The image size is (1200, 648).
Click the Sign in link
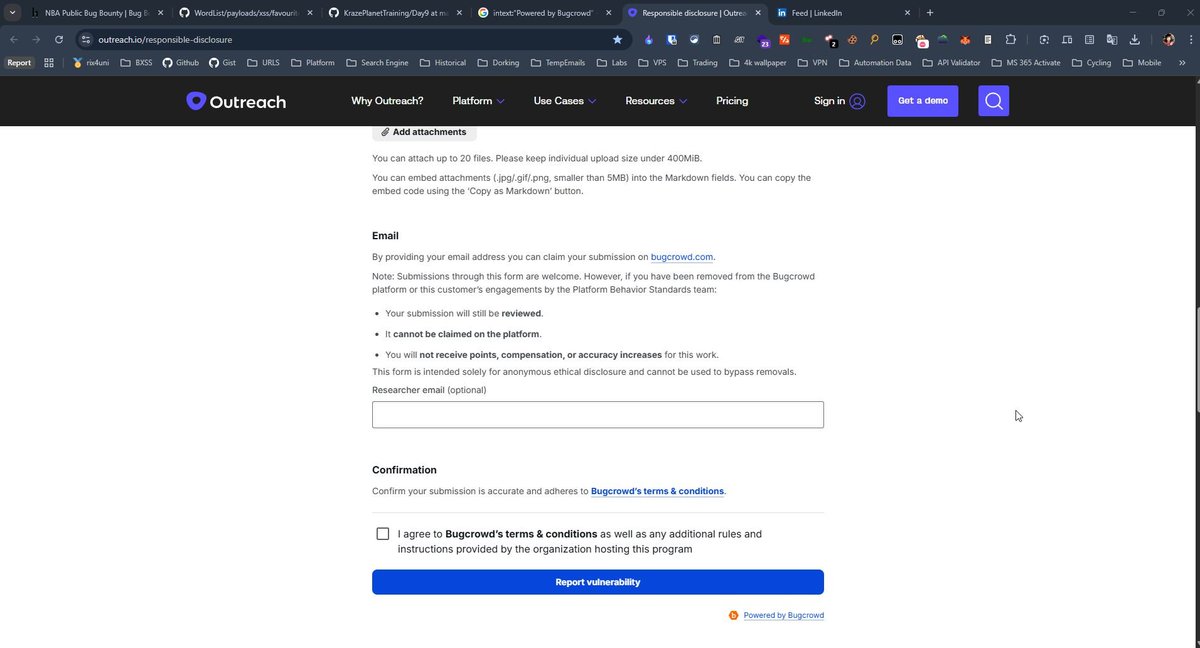829,101
